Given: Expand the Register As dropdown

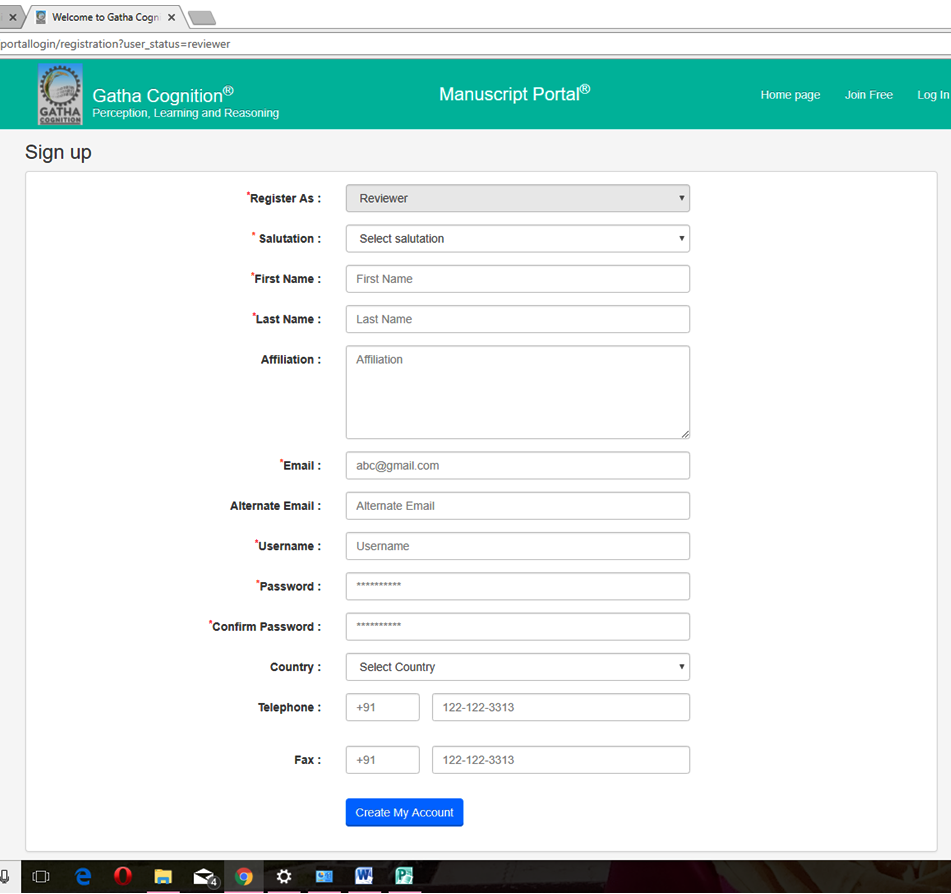Looking at the screenshot, I should point(517,198).
